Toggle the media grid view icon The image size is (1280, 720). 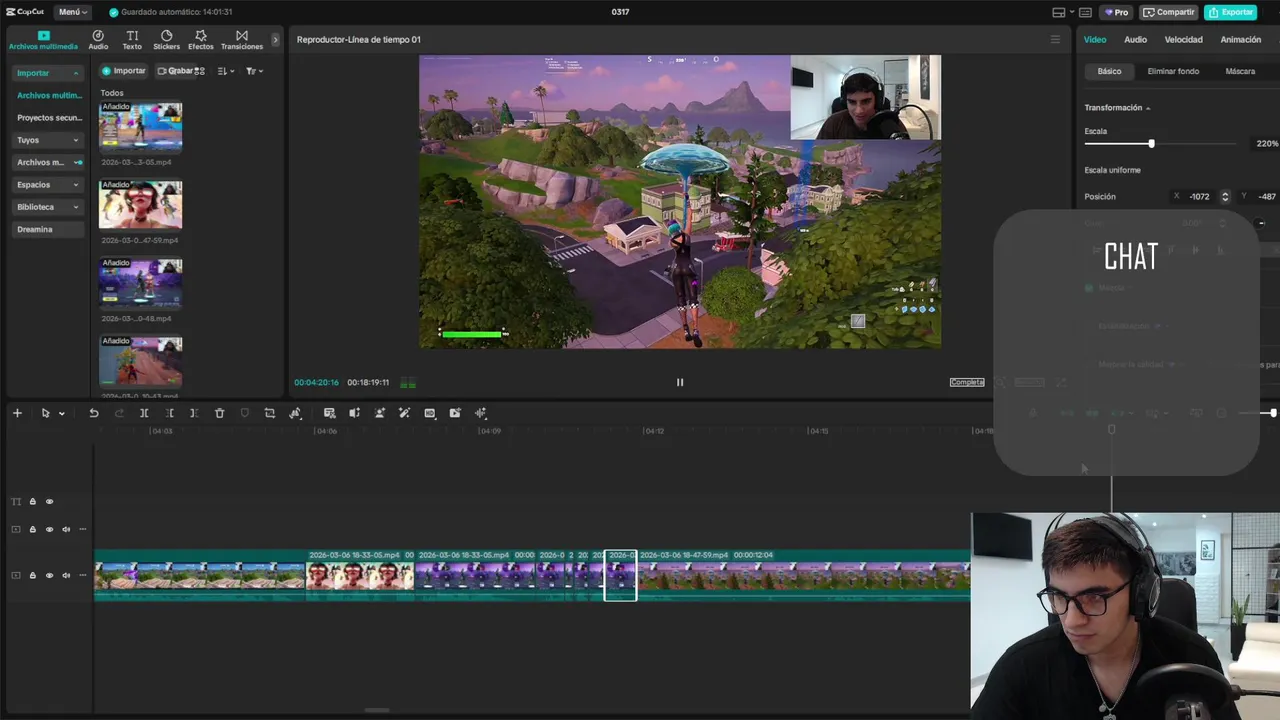click(200, 71)
